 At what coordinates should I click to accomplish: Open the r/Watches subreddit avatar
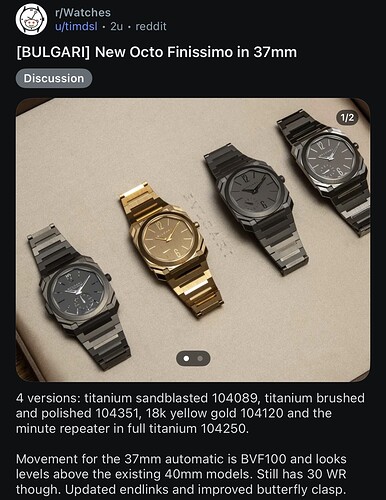31,19
